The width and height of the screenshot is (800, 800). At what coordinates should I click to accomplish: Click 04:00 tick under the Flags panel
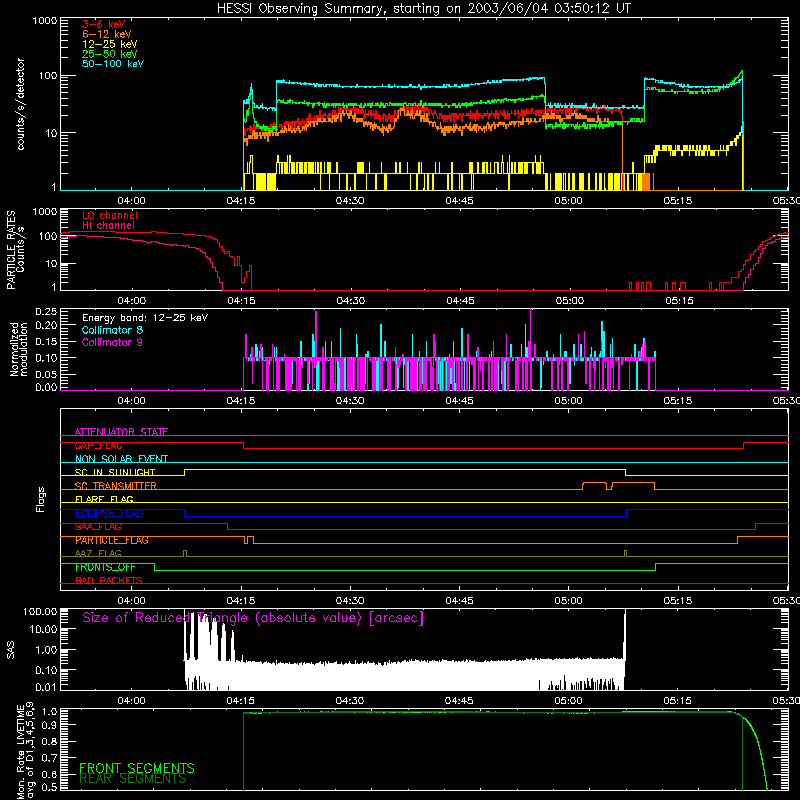132,601
